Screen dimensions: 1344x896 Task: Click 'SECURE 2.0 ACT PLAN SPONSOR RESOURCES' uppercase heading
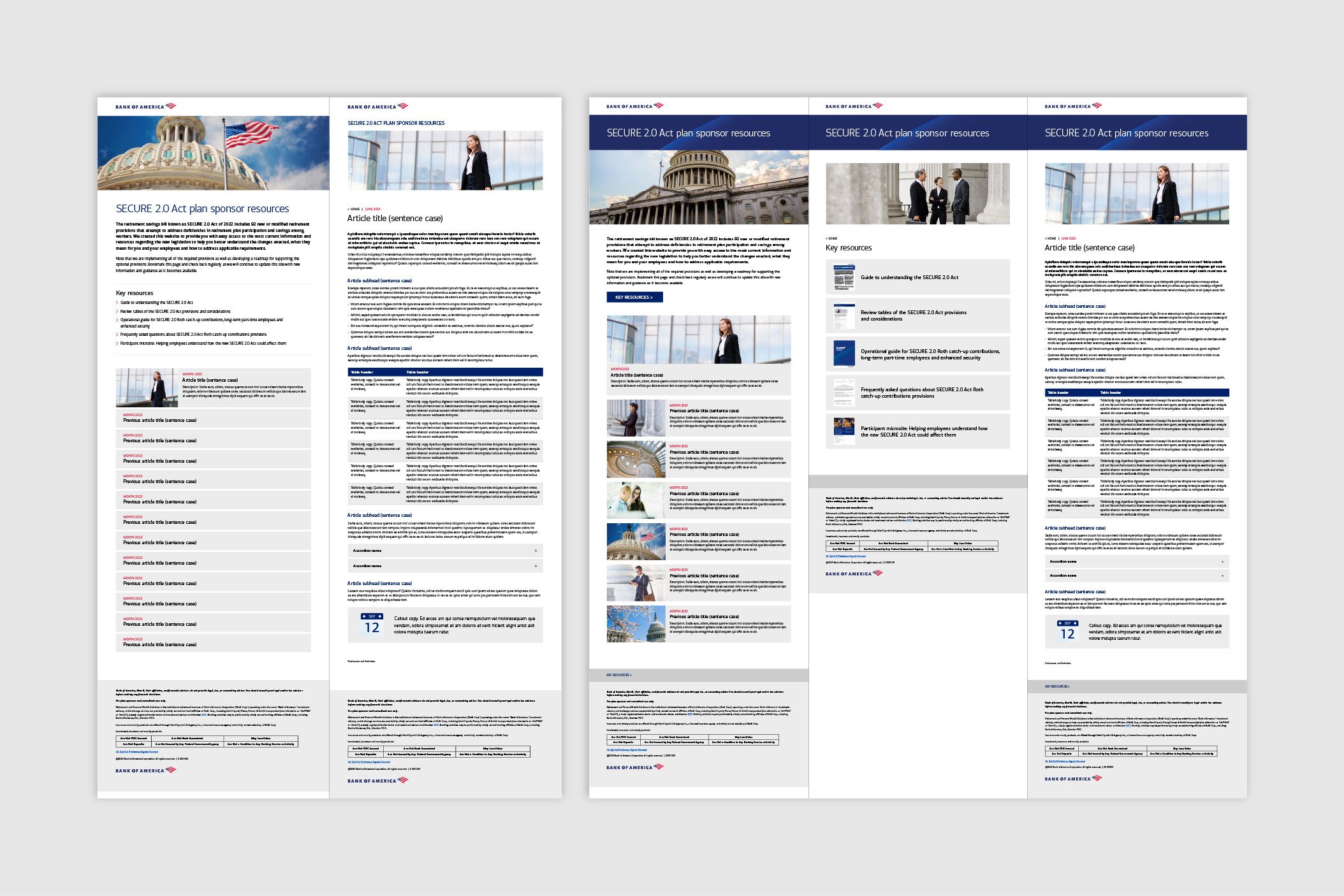(396, 123)
